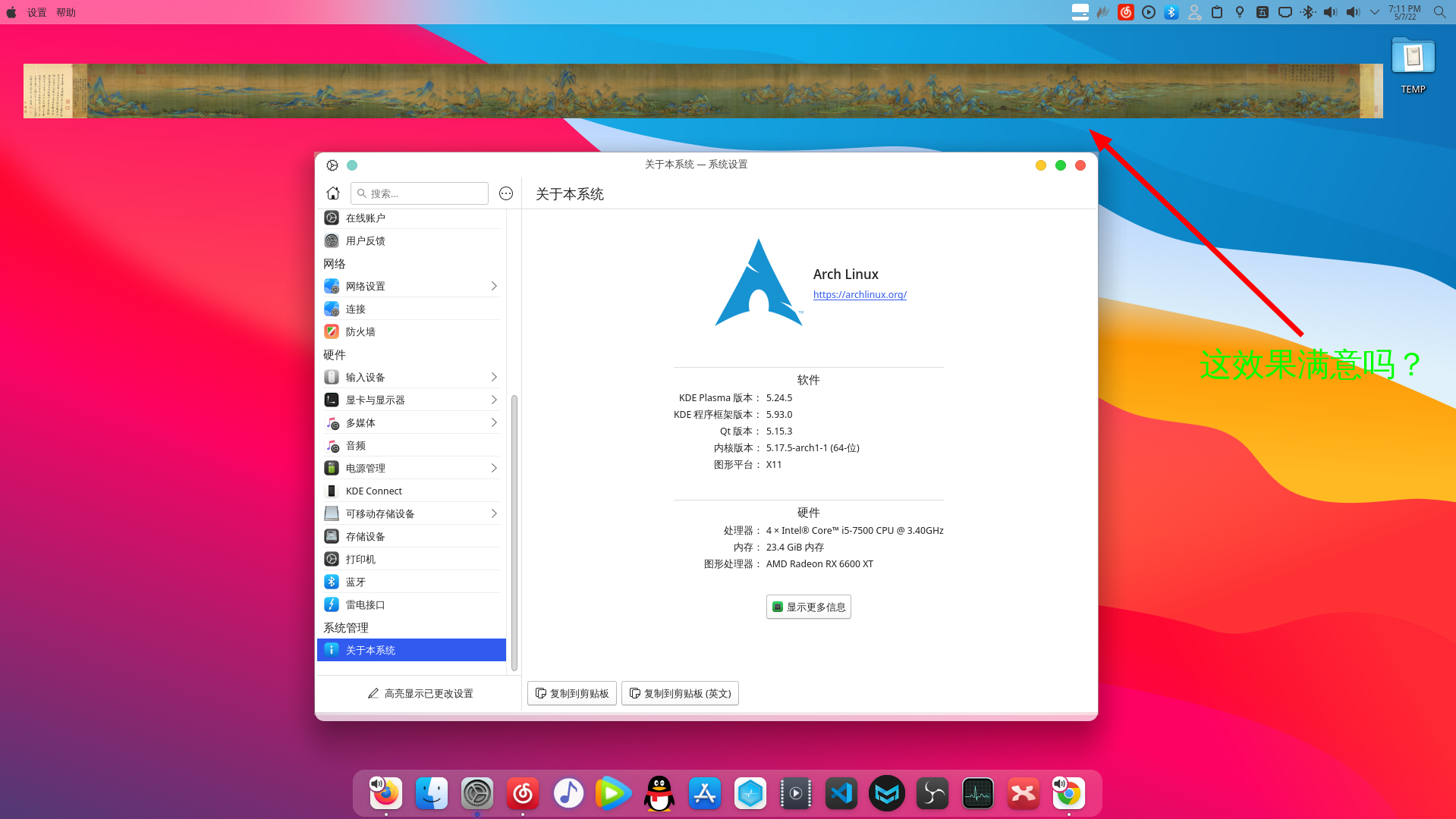Open QQ from the dock
The width and height of the screenshot is (1456, 819).
pyautogui.click(x=659, y=793)
